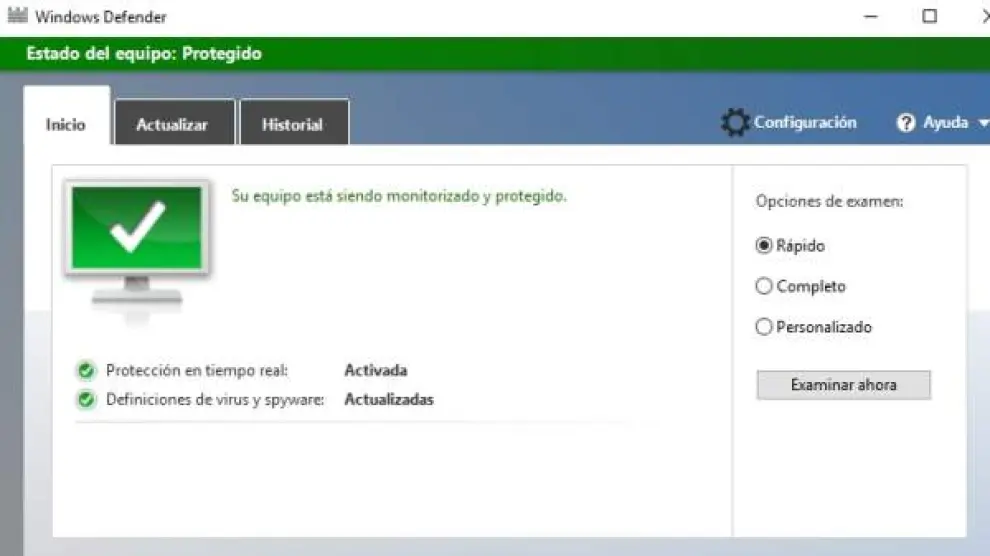The width and height of the screenshot is (990, 556).
Task: Select the Rápido scan option
Action: [765, 245]
